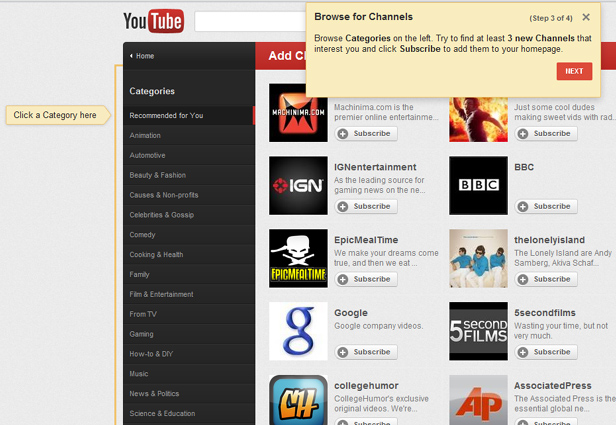Image resolution: width=616 pixels, height=425 pixels.
Task: Open the AssociatedPress channel title link
Action: 553,386
